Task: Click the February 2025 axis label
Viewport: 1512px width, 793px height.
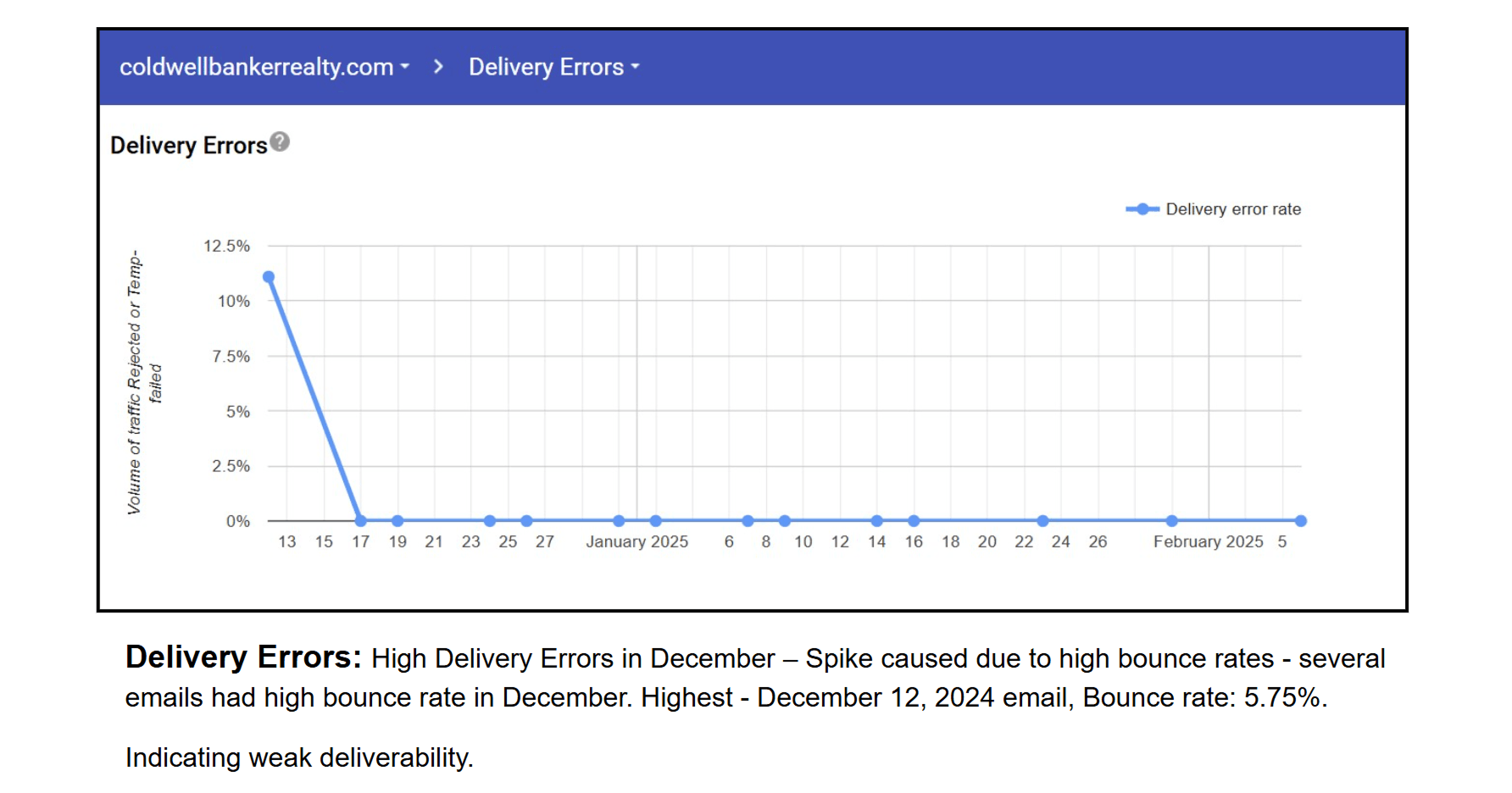Action: point(1208,542)
